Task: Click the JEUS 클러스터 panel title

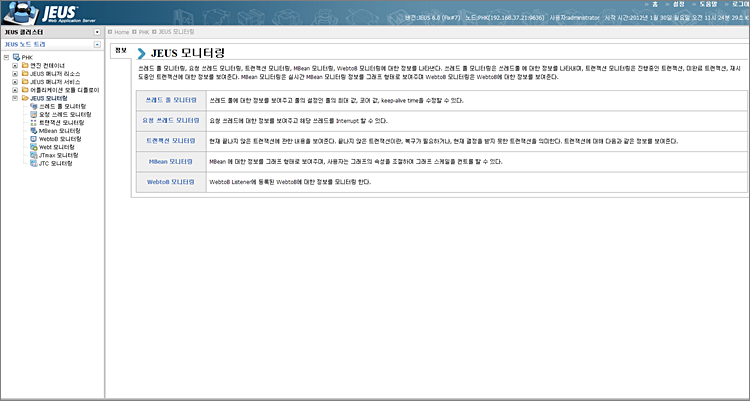Action: [x=24, y=32]
